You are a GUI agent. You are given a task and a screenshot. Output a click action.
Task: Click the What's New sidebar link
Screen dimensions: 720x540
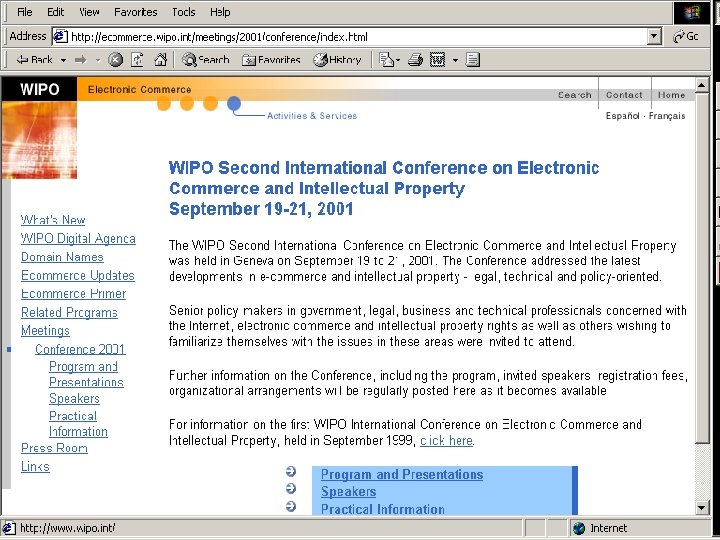53,220
